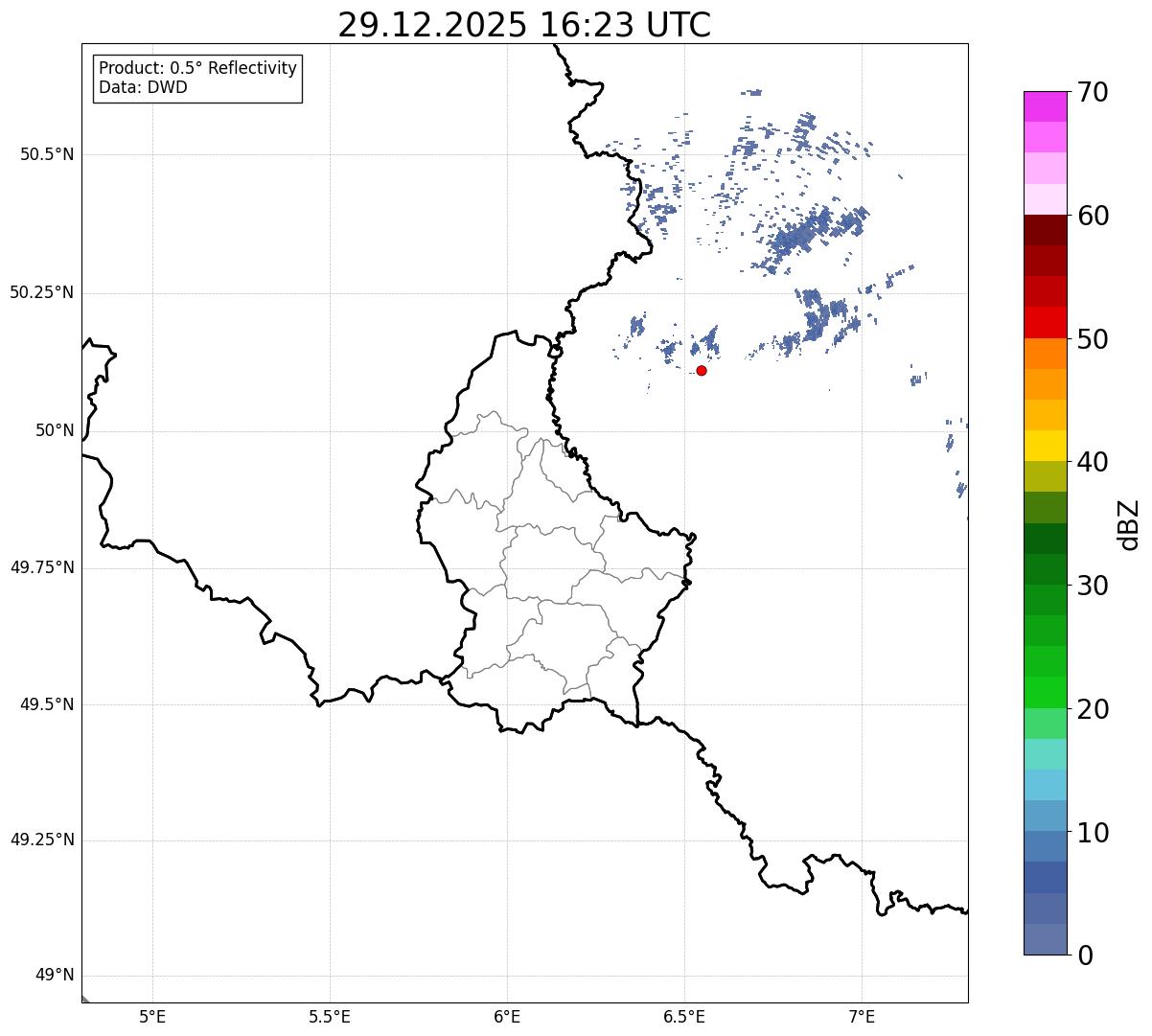Click the latitude label '49.25°N'
The image size is (1152, 1036).
click(x=42, y=840)
